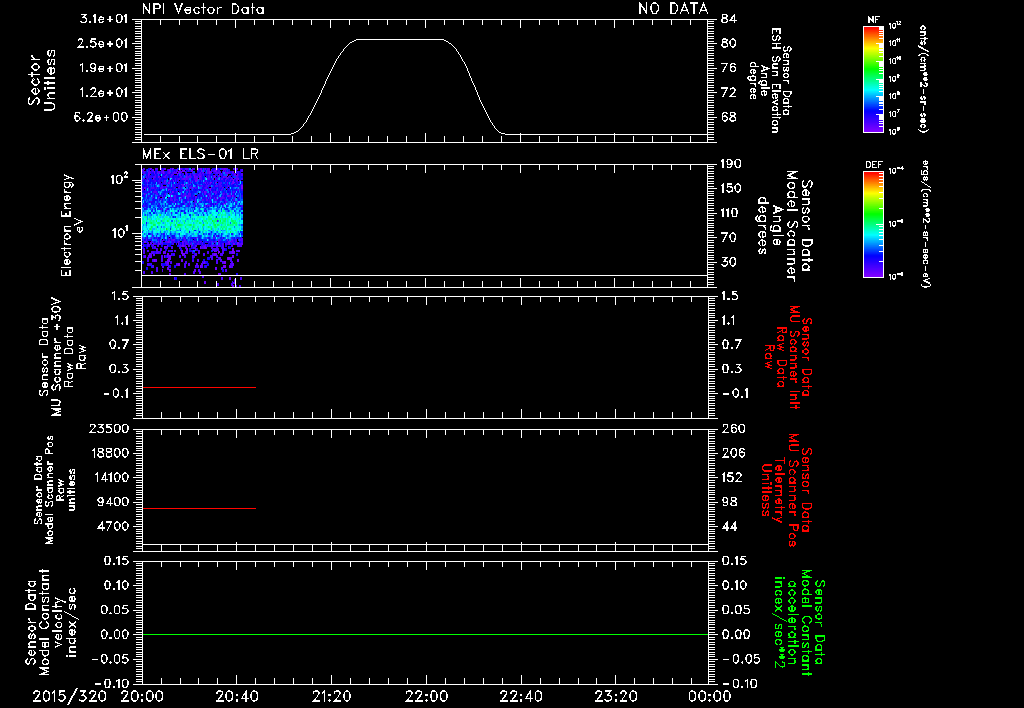Click the "cnts/(cm**2-sr-sec)" units label
The image size is (1024, 708).
coord(923,78)
